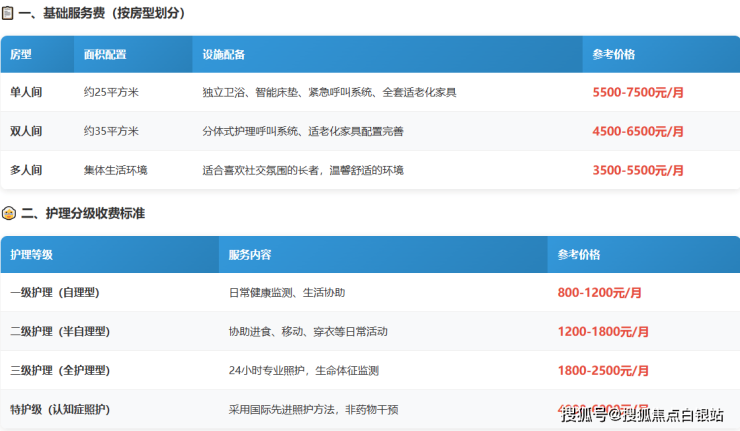
Task: Click the 双人间 row label
Action: coord(26,131)
